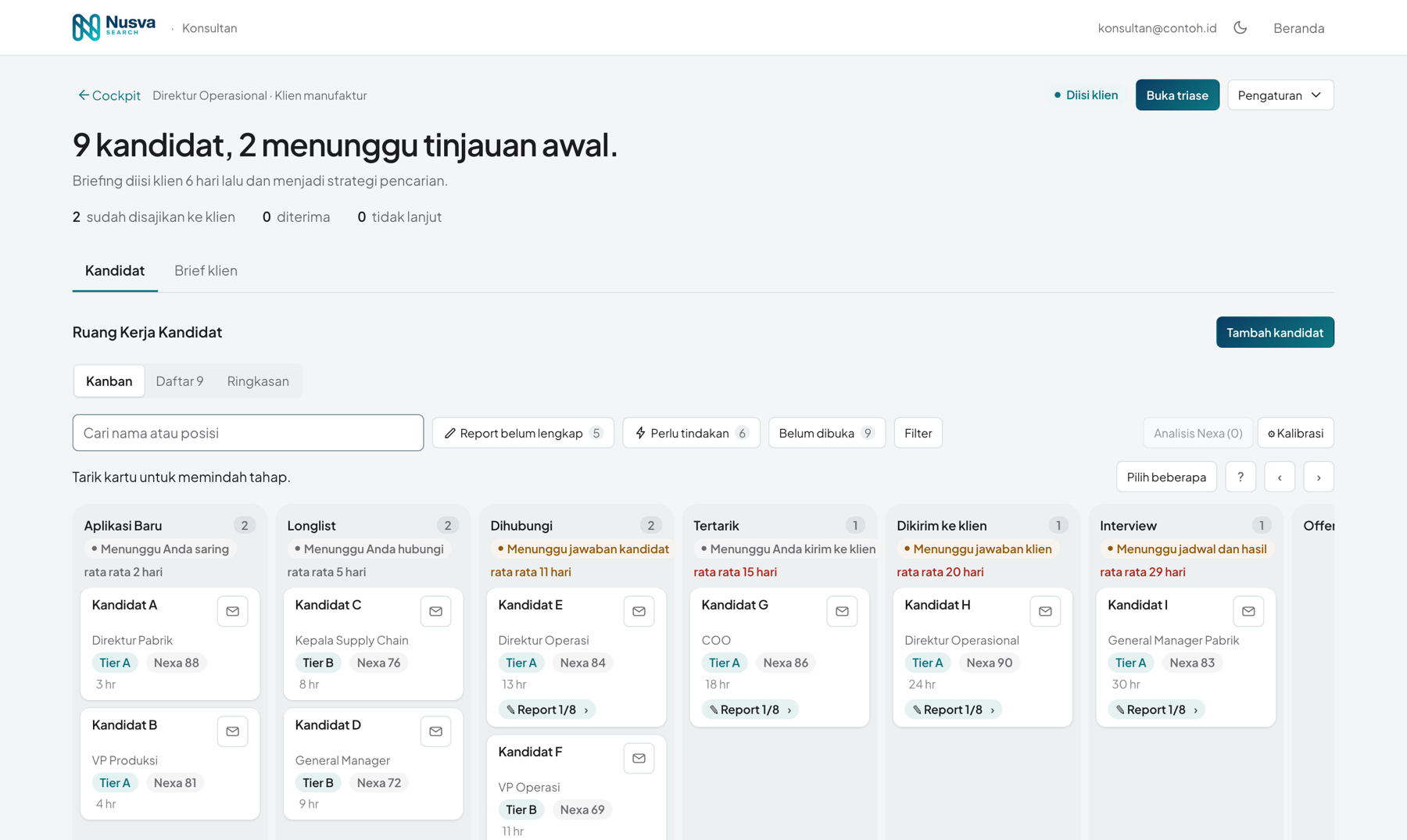The height and width of the screenshot is (840, 1407).
Task: Expand Report 1/8 on Kandidat G
Action: click(x=750, y=710)
